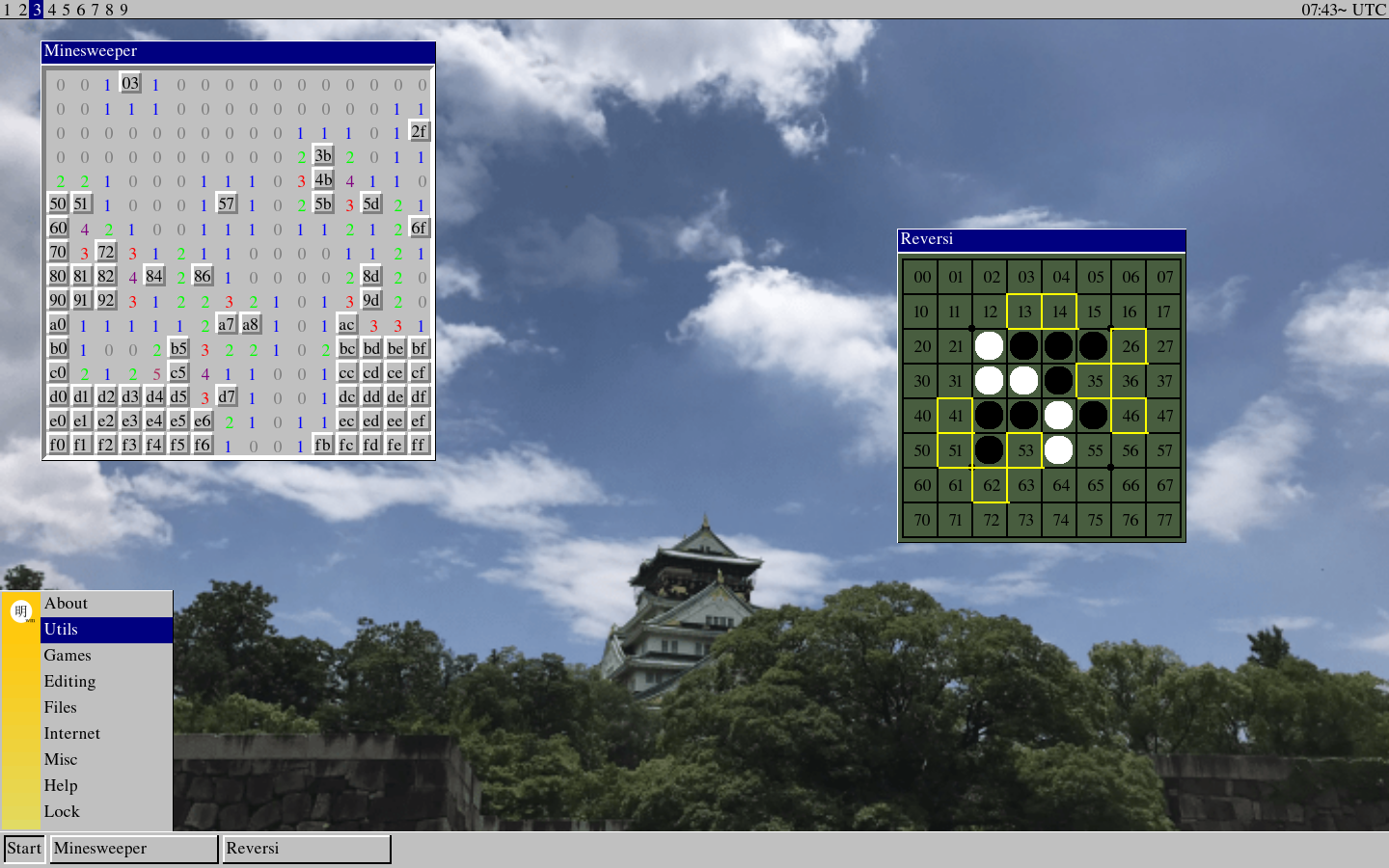Place a disc on Reversi square 13
The image size is (1389, 868).
tap(1024, 312)
